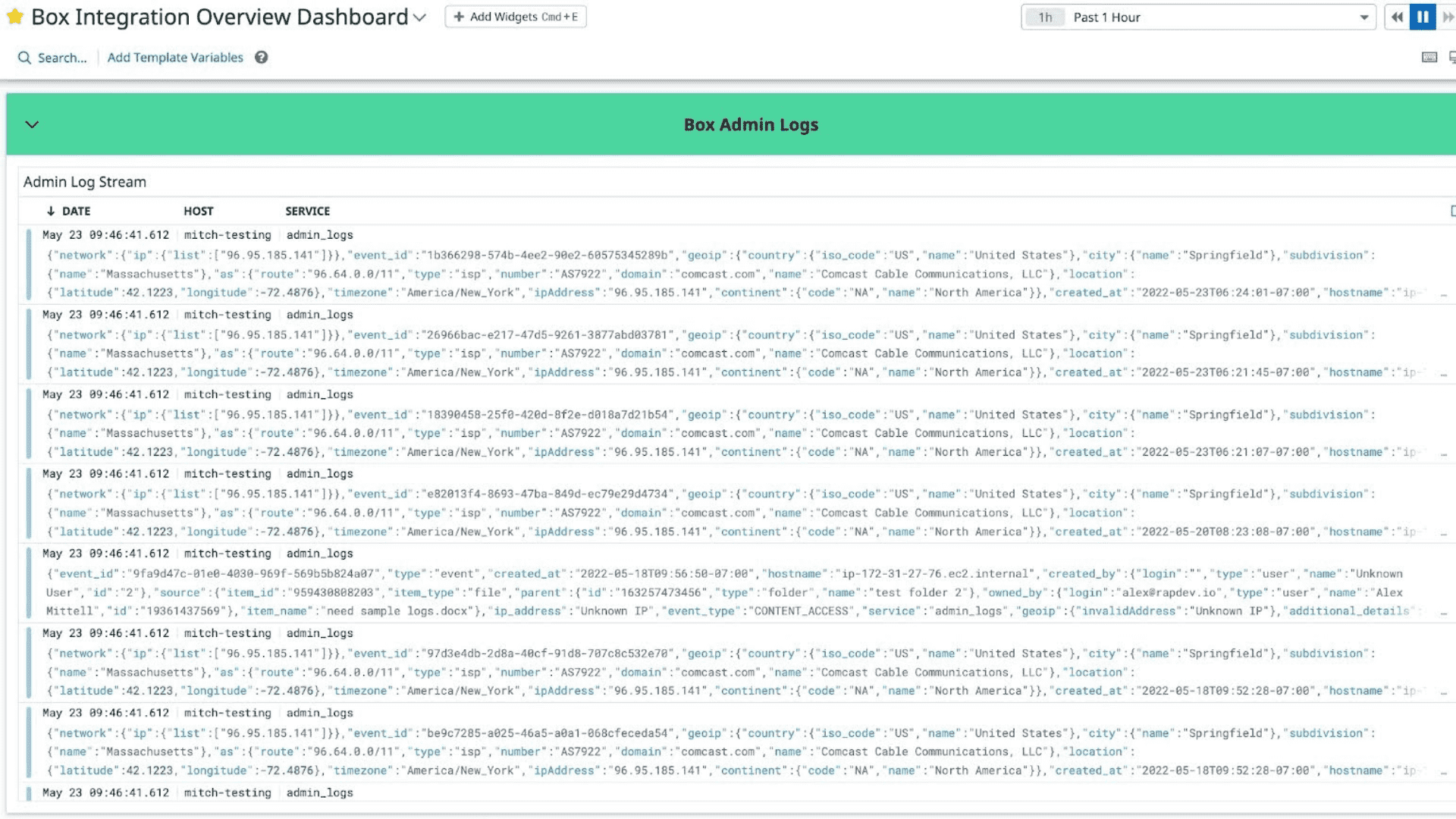Sort logs by the DATE column
Screen dimensions: 1456x819
point(76,211)
